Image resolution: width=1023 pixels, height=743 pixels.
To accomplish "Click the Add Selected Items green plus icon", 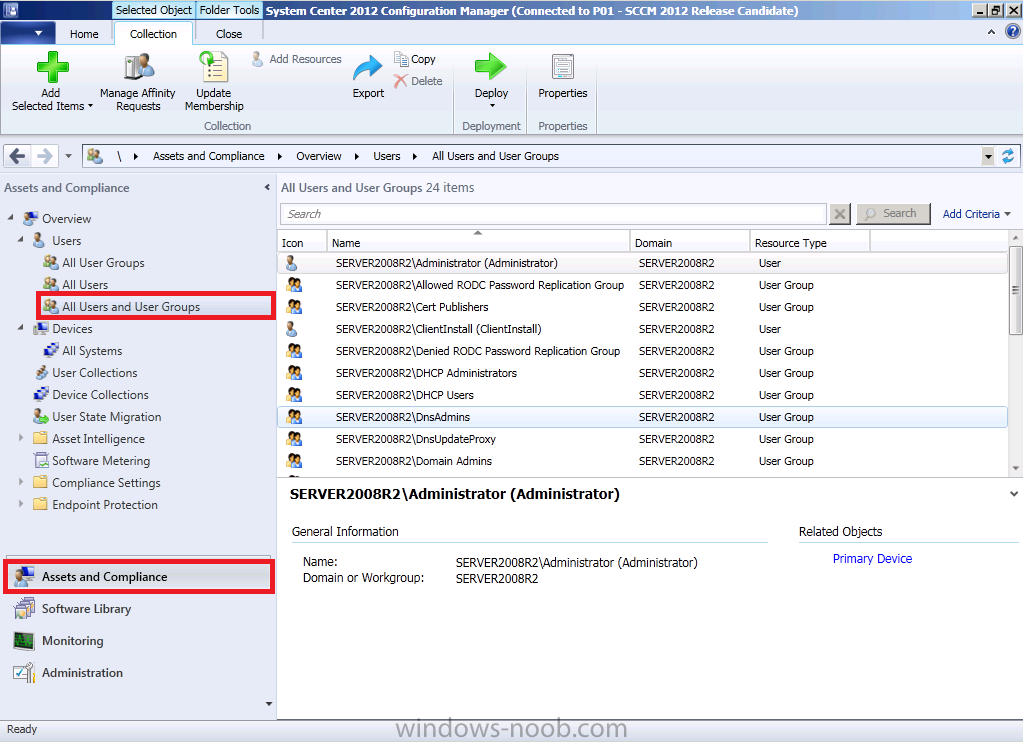I will pyautogui.click(x=52, y=67).
